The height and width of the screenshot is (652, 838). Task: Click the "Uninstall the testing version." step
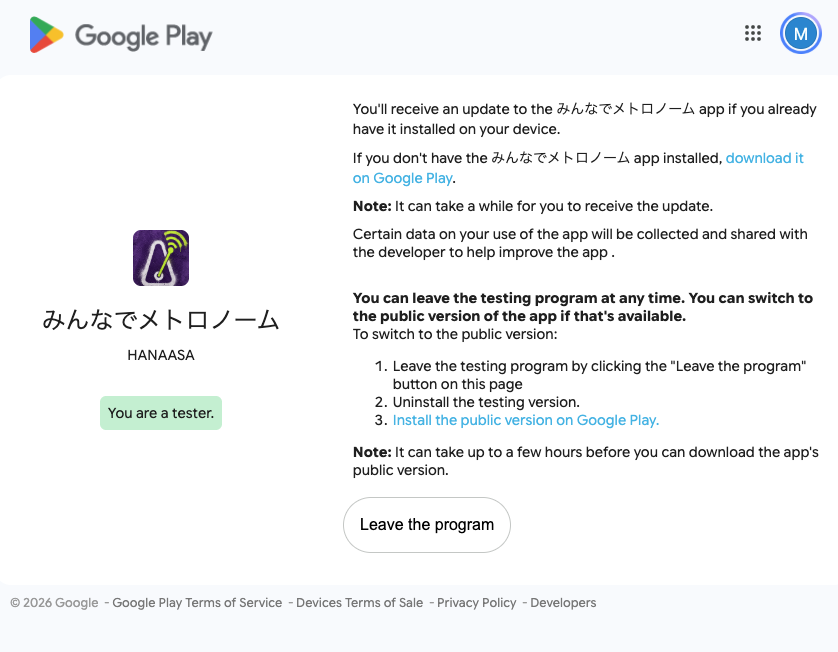[x=486, y=402]
